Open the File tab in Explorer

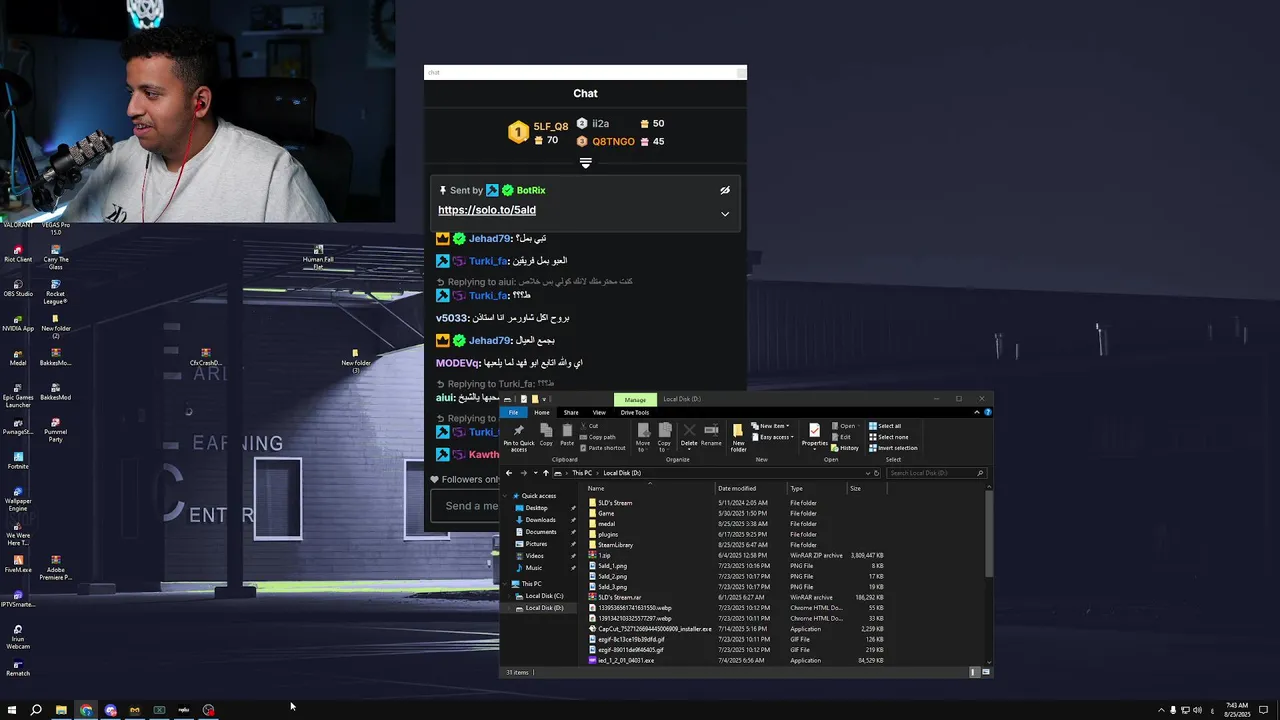click(x=513, y=412)
